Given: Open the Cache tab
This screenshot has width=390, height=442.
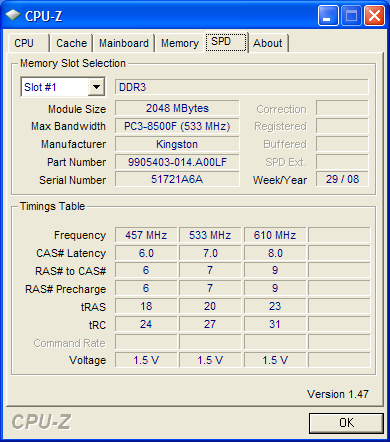Looking at the screenshot, I should click(x=71, y=43).
